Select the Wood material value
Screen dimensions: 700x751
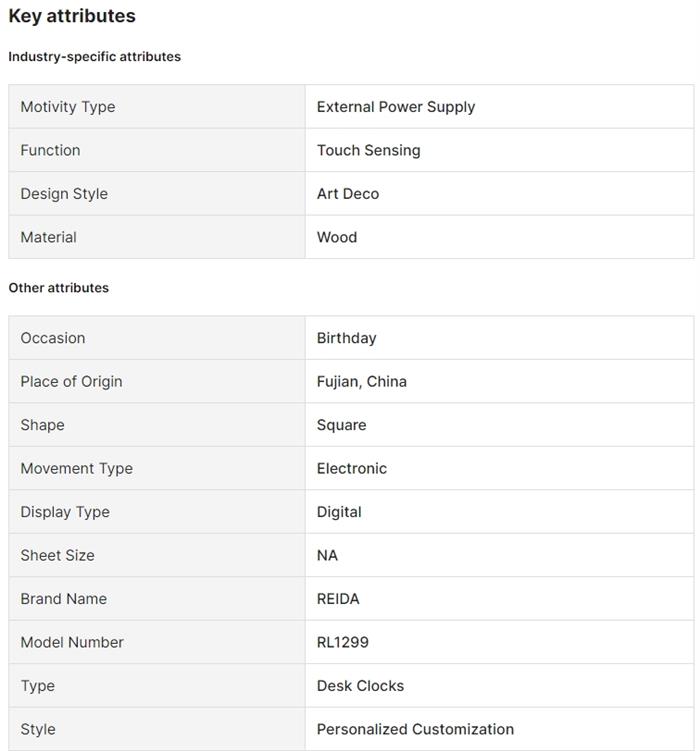click(x=337, y=237)
